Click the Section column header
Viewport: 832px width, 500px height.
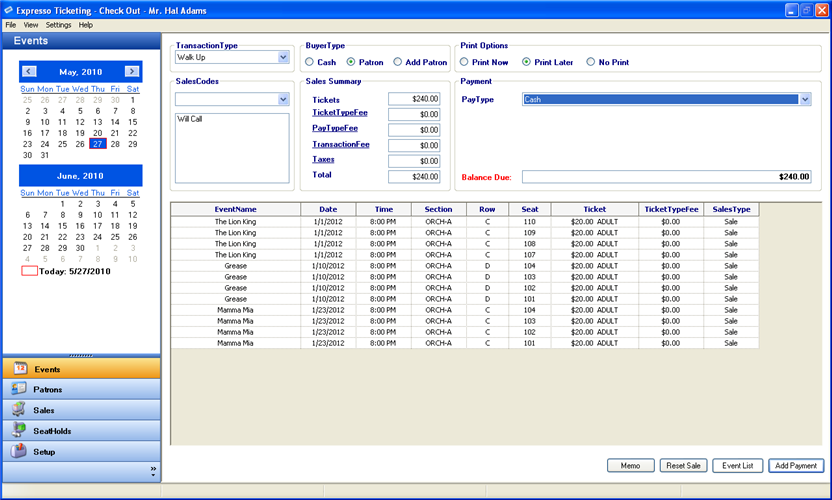click(438, 209)
